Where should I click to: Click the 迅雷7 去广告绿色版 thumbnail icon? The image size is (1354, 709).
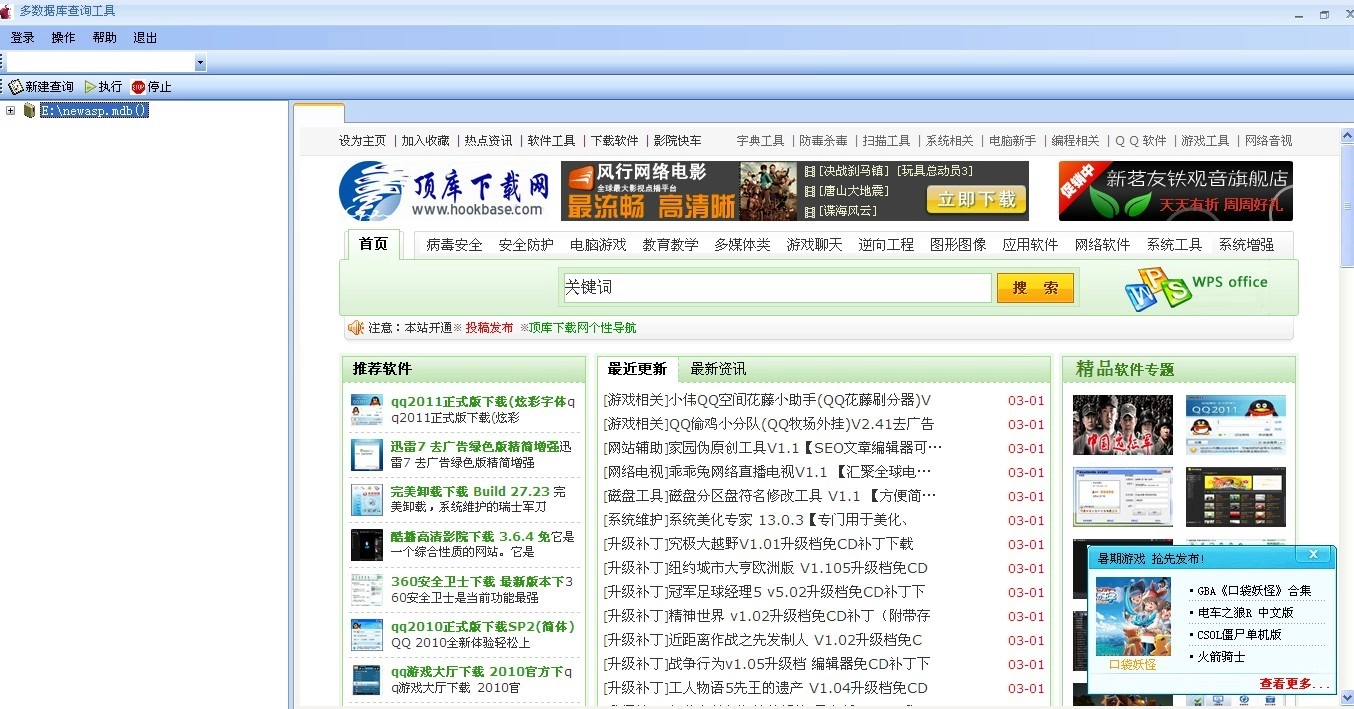366,455
